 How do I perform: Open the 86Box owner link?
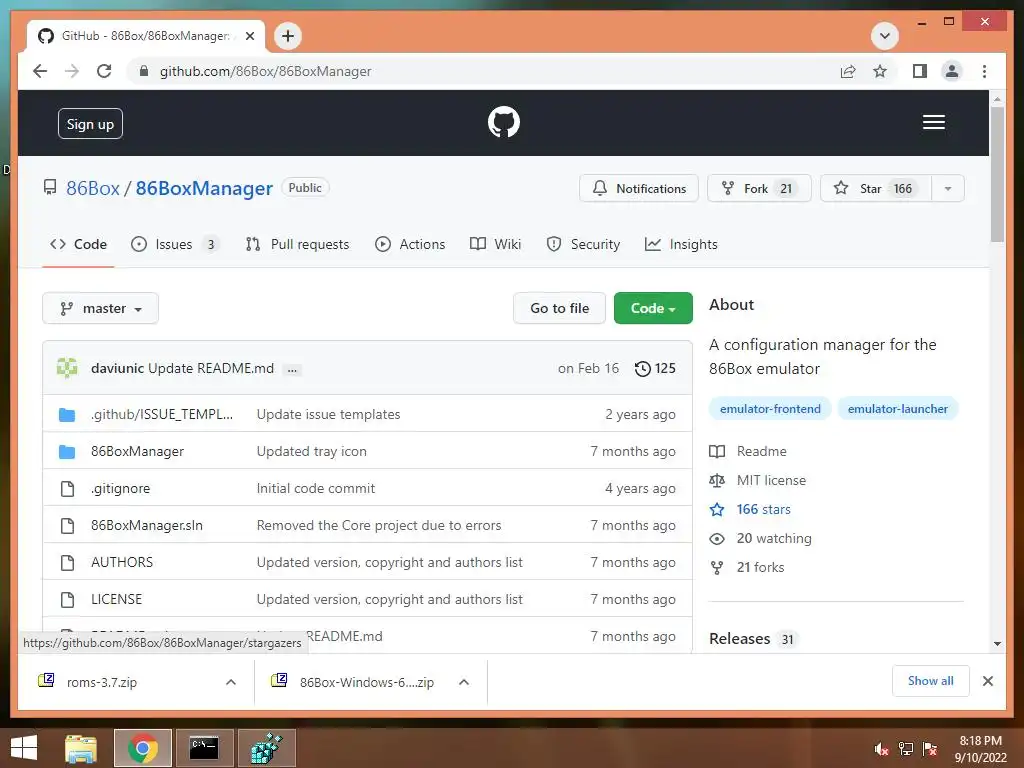(93, 188)
